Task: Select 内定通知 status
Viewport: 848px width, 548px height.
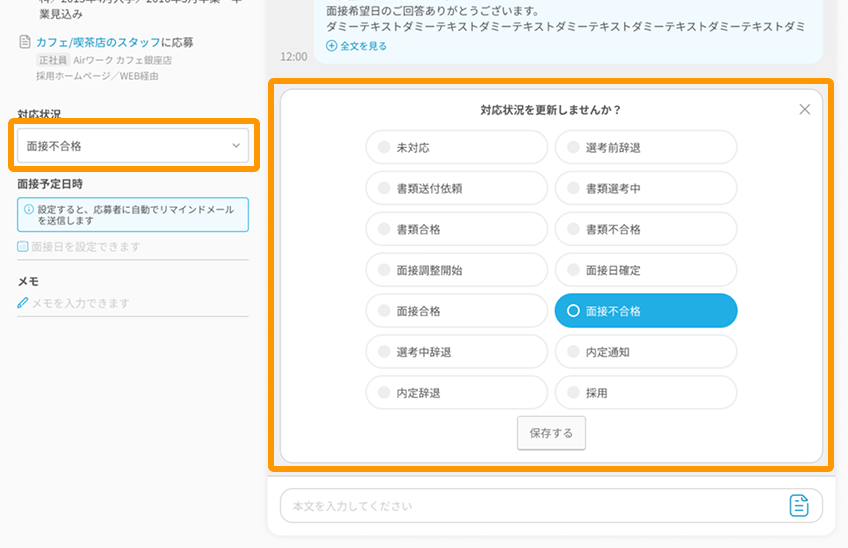Action: (646, 352)
